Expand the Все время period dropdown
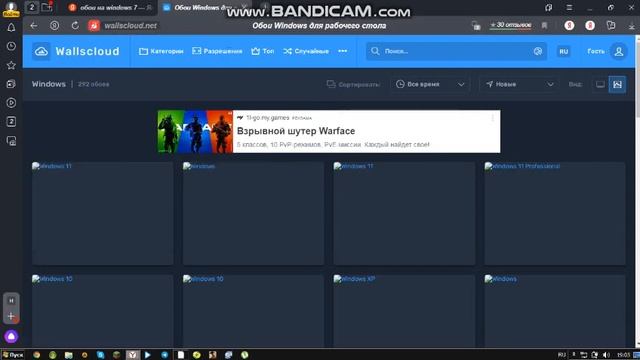Viewport: 640px width, 360px height. pyautogui.click(x=430, y=84)
